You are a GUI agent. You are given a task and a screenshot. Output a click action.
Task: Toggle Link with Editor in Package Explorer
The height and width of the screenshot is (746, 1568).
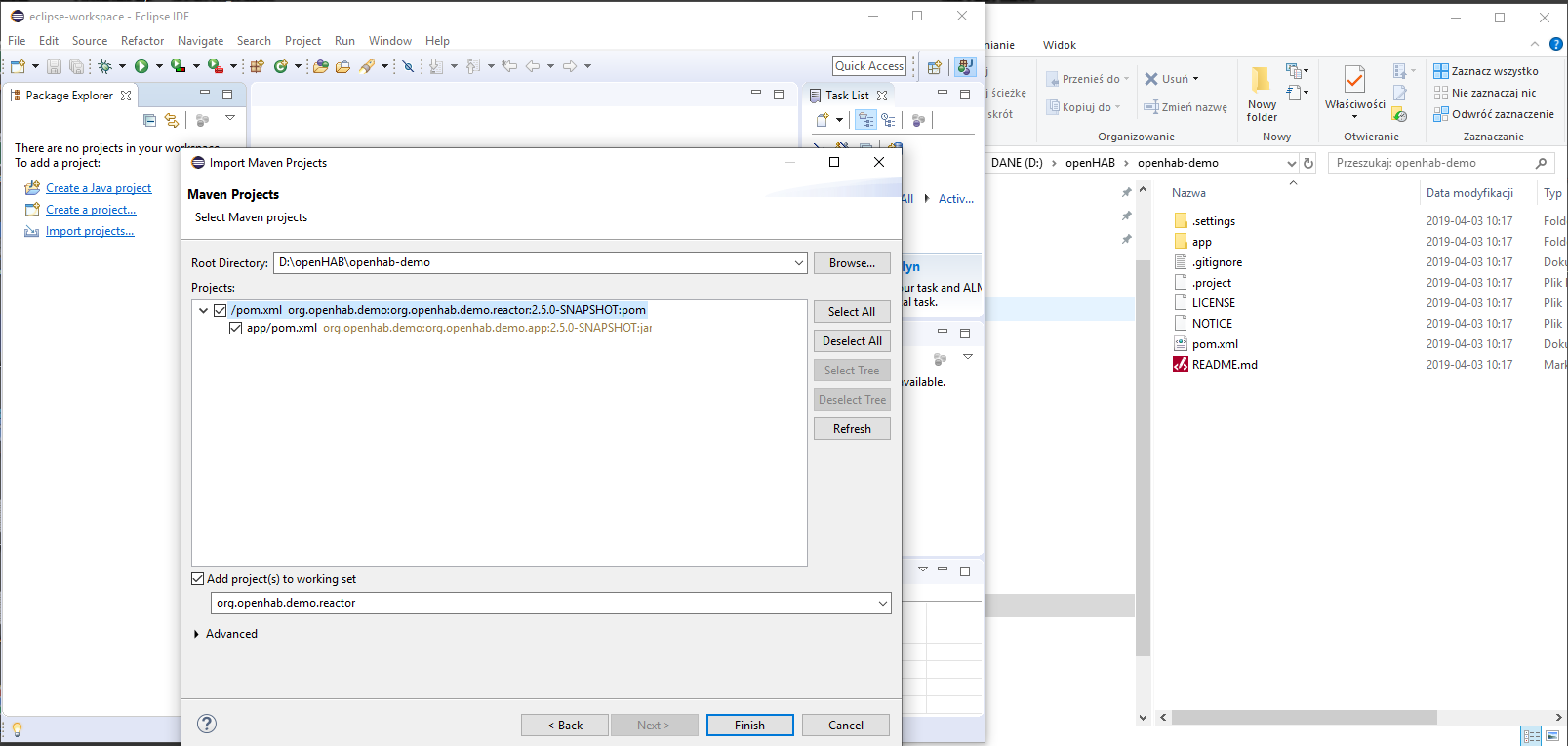click(172, 120)
